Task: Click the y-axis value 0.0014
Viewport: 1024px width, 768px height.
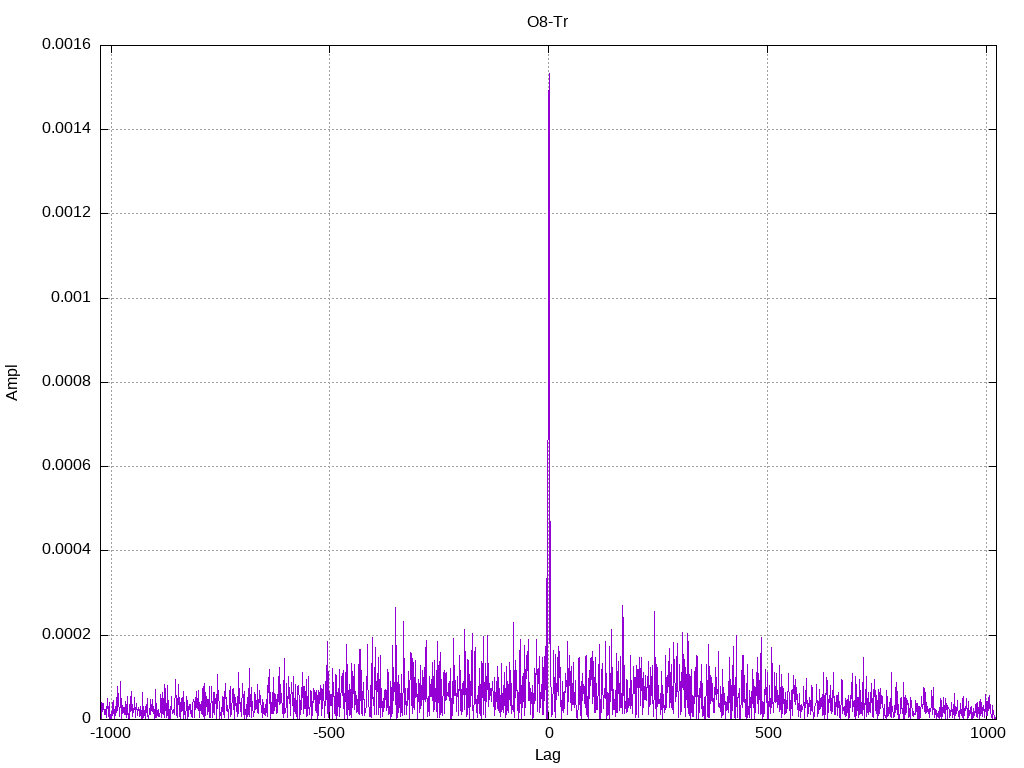Action: pos(67,128)
